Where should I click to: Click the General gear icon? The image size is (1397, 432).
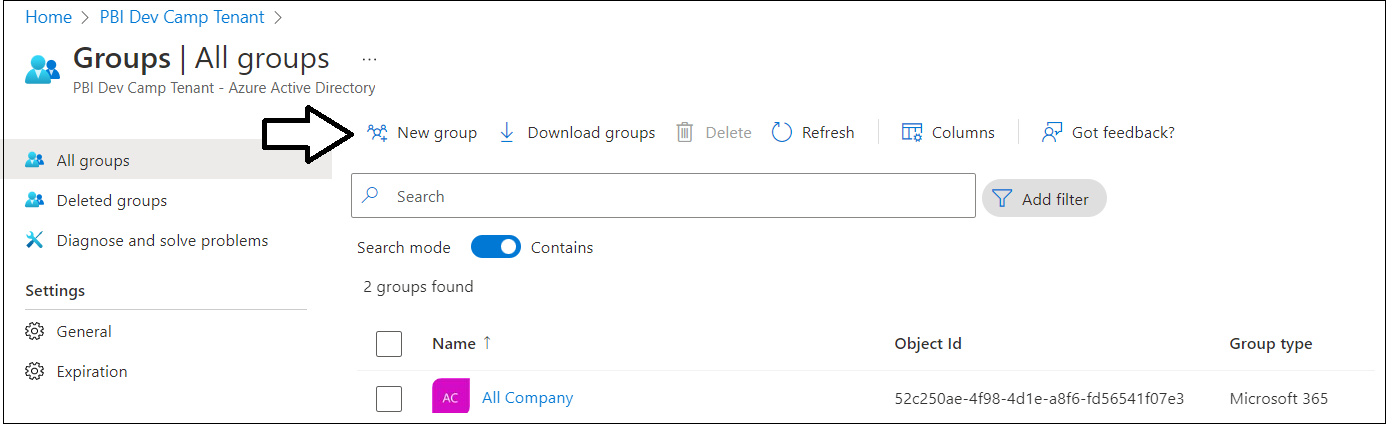coord(35,331)
